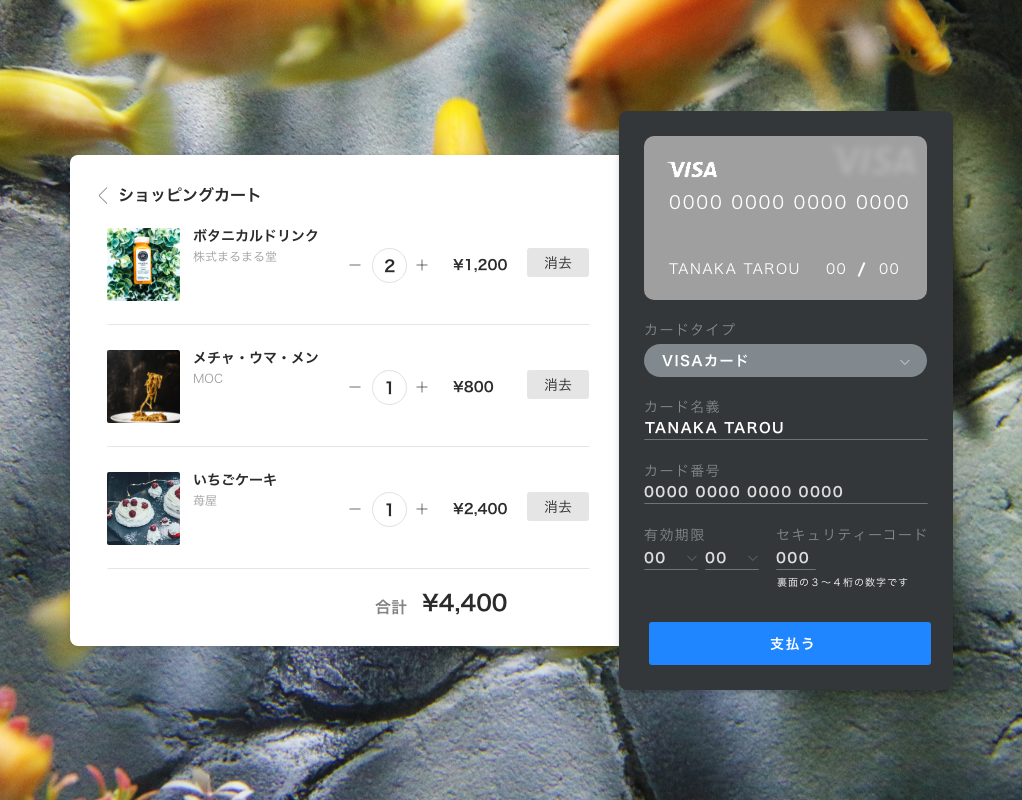Decrease quantity of メチャ・ウマ・メン

355,387
